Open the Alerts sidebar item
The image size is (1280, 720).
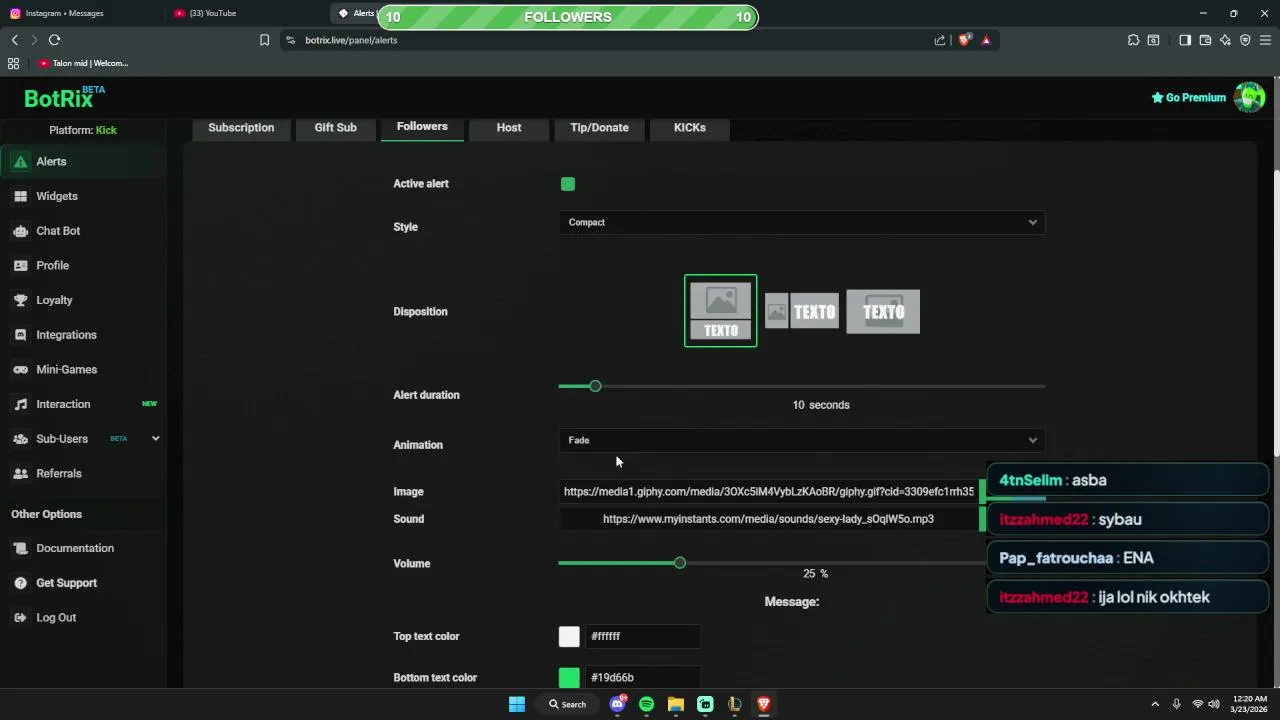83,162
